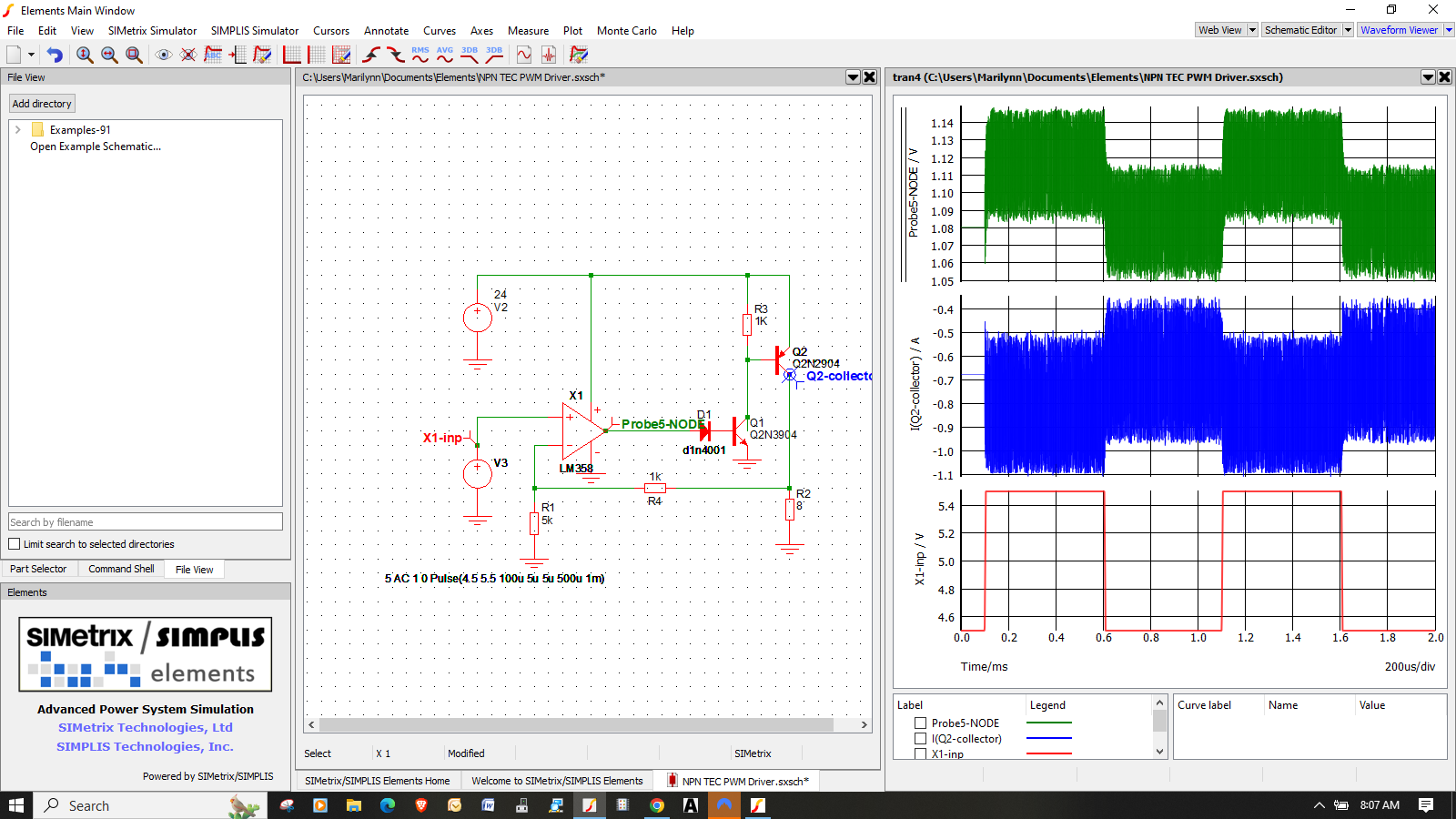Click the rise time measurement icon
1456x819 pixels.
371,55
